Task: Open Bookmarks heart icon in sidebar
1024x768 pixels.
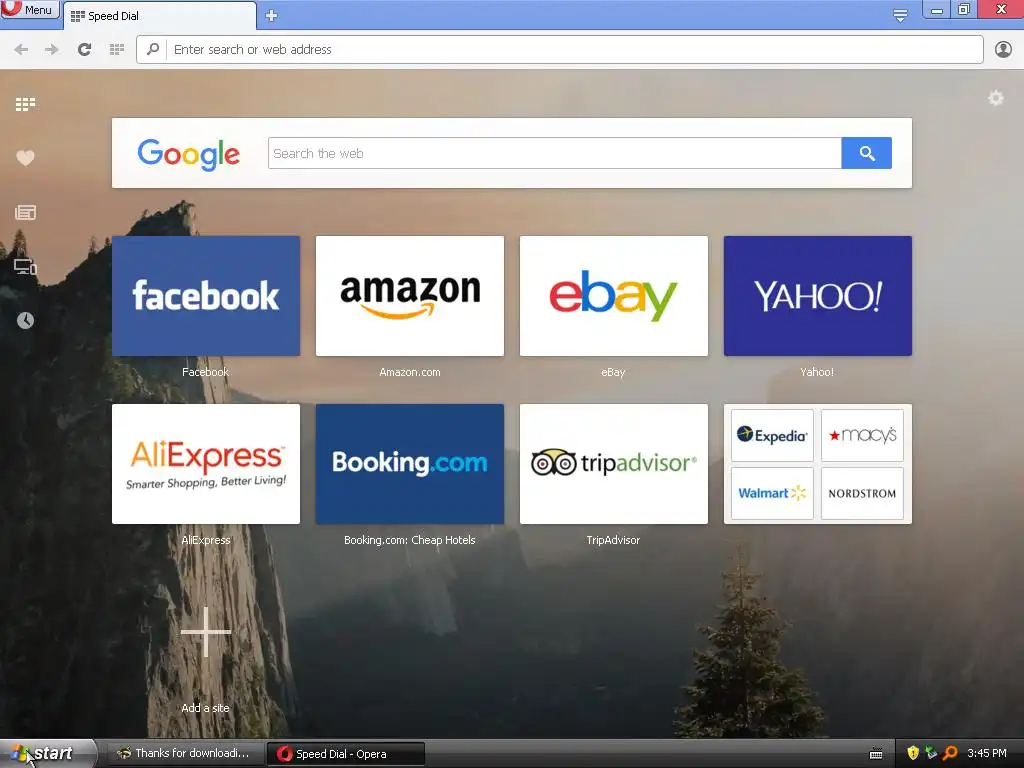Action: tap(25, 157)
